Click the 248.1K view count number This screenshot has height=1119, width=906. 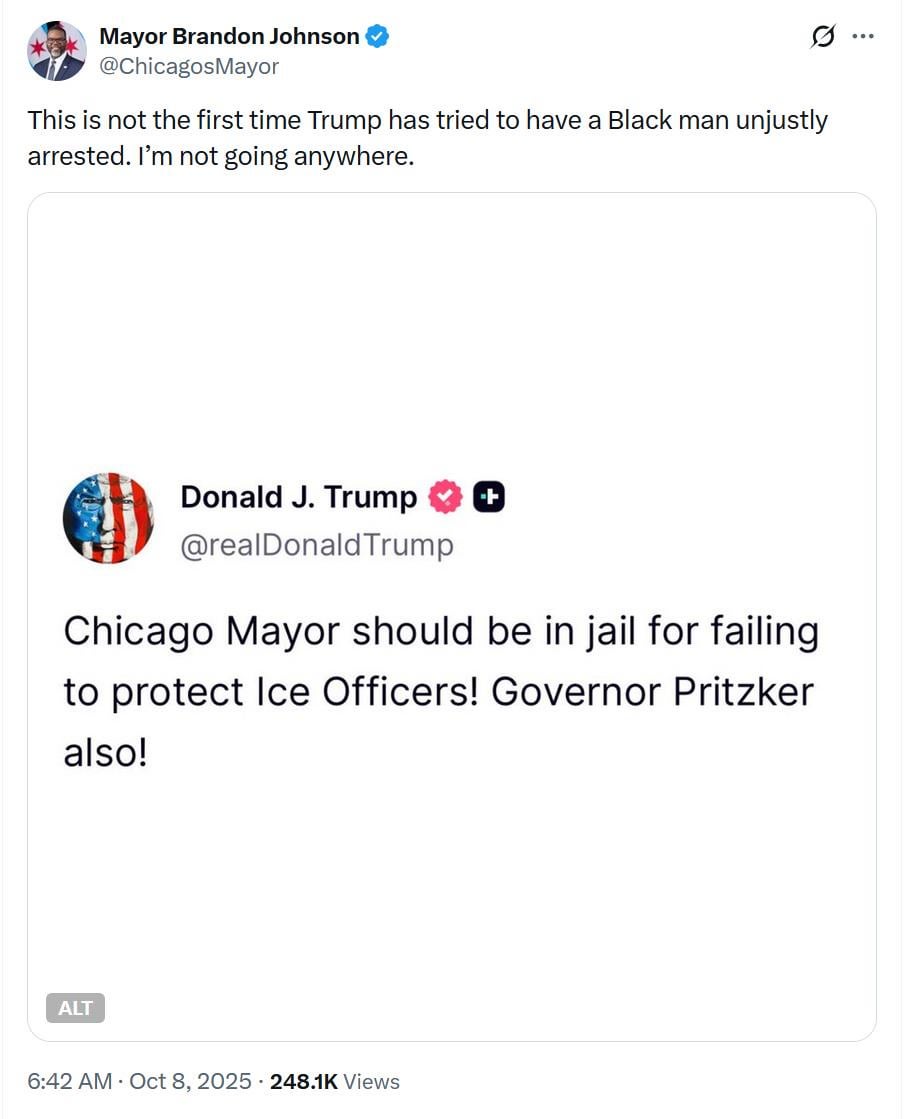click(304, 1081)
